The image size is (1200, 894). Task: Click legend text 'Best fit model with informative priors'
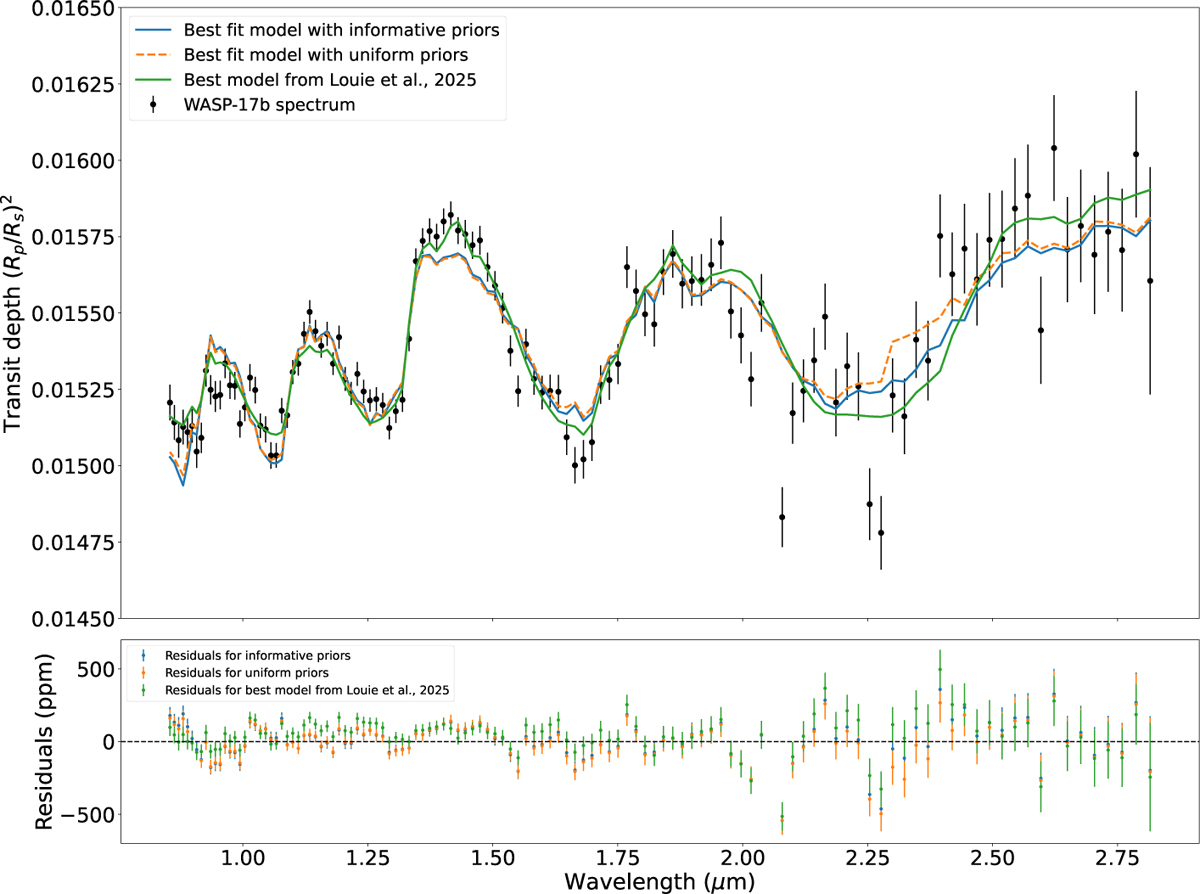click(x=340, y=31)
